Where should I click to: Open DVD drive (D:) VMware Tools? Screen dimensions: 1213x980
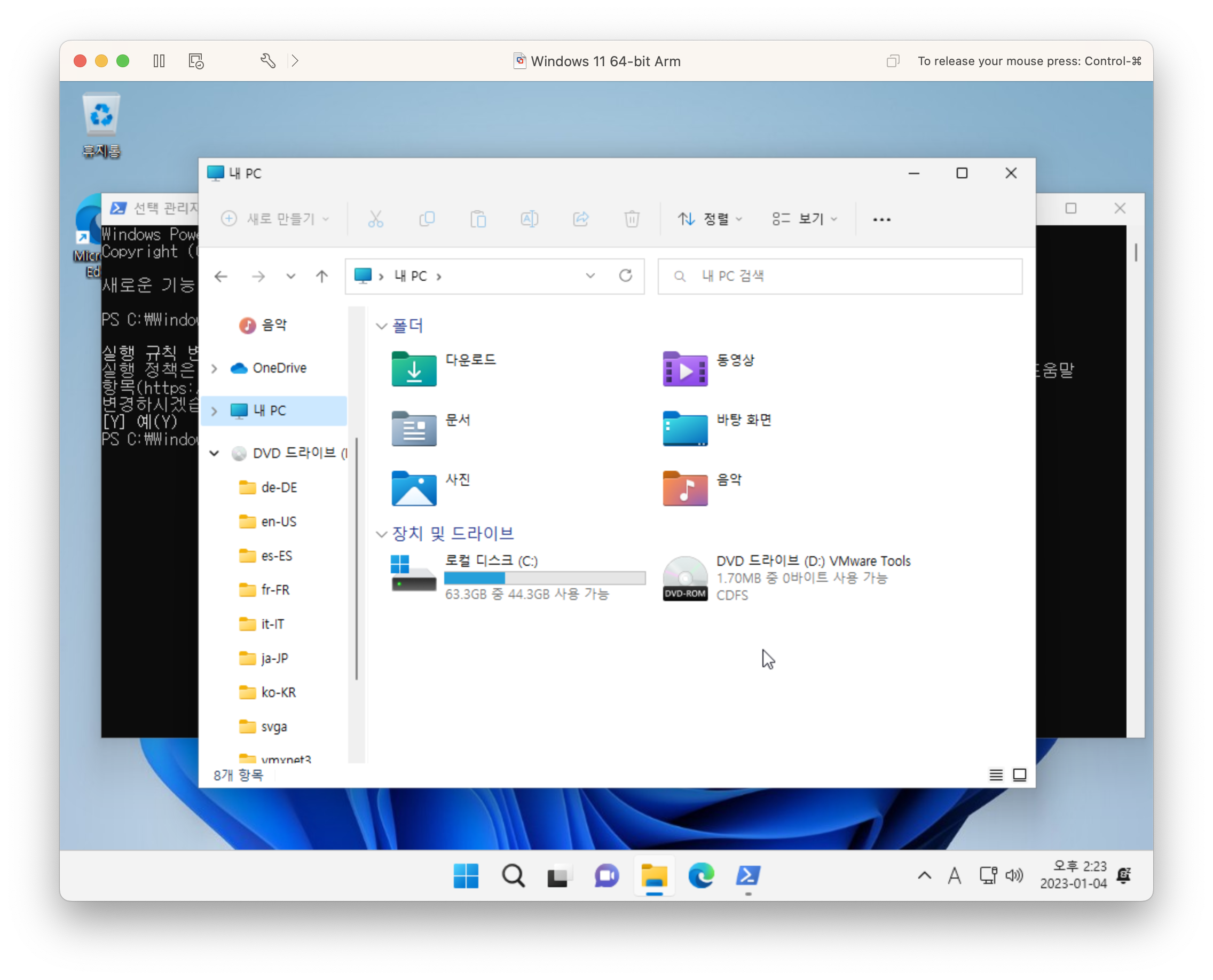[686, 578]
